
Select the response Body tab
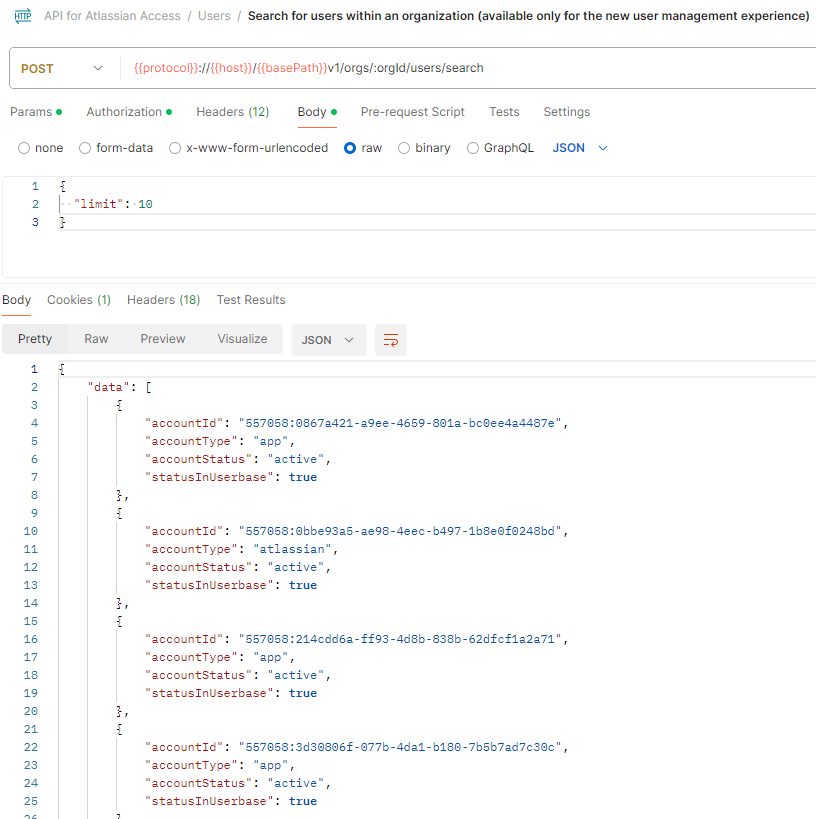tap(17, 300)
